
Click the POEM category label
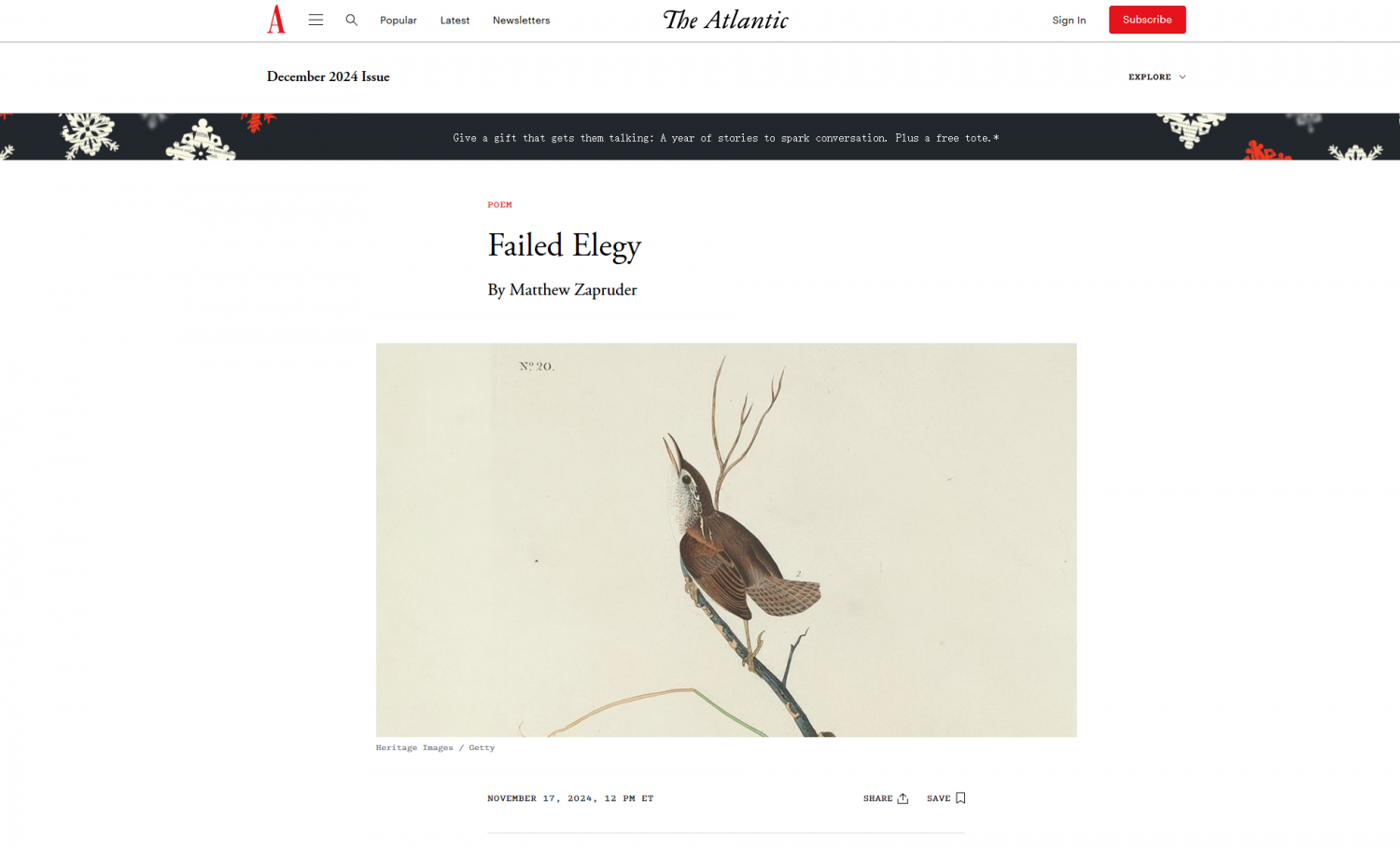[x=499, y=204]
